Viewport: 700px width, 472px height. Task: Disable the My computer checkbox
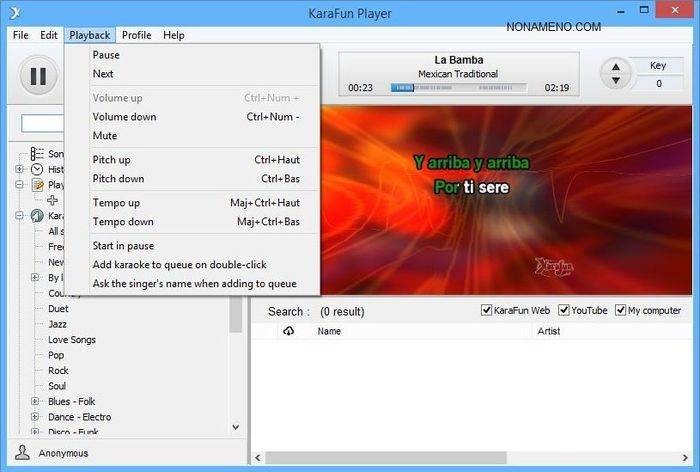[621, 310]
